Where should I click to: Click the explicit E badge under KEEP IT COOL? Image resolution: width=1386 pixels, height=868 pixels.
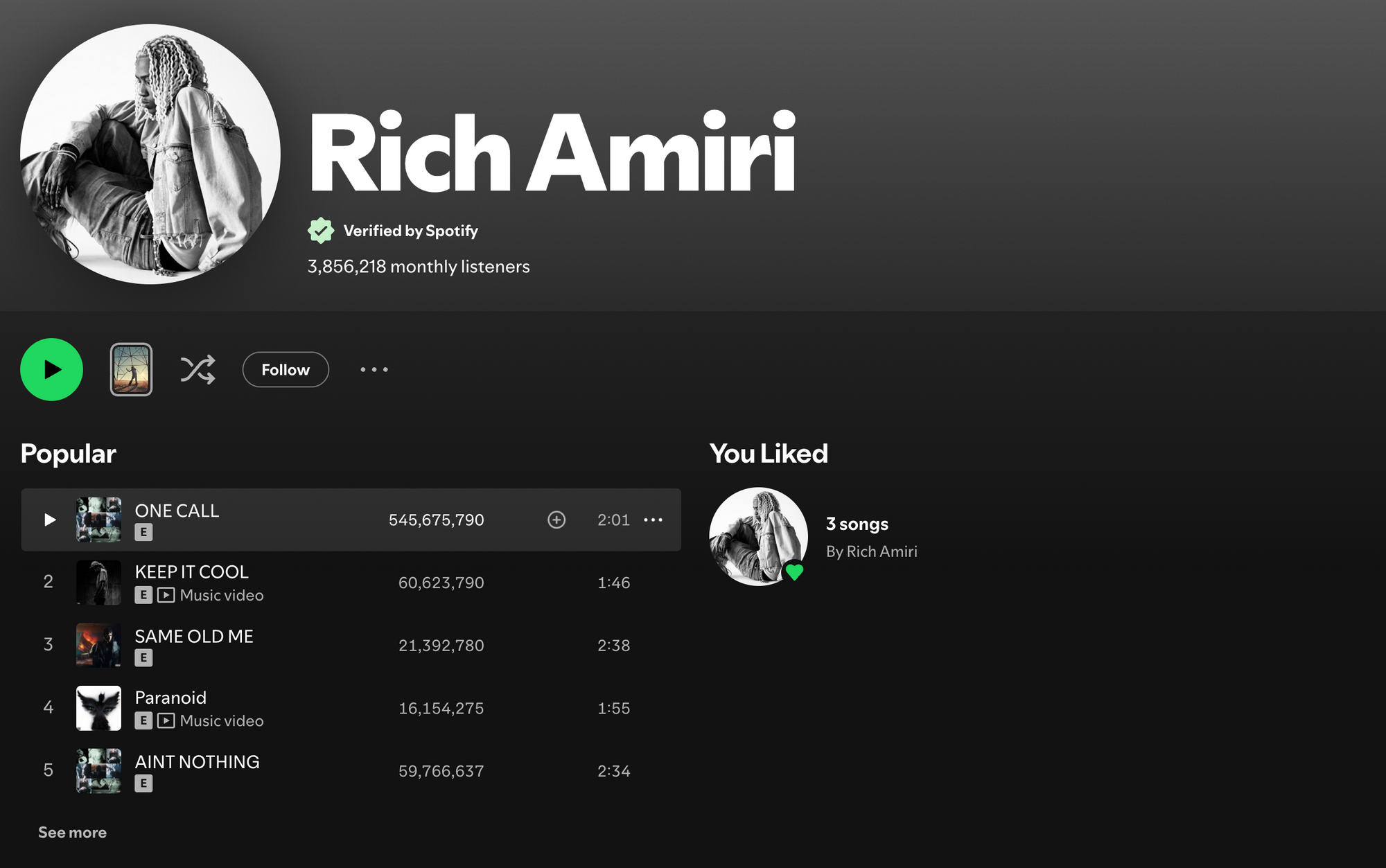143,595
